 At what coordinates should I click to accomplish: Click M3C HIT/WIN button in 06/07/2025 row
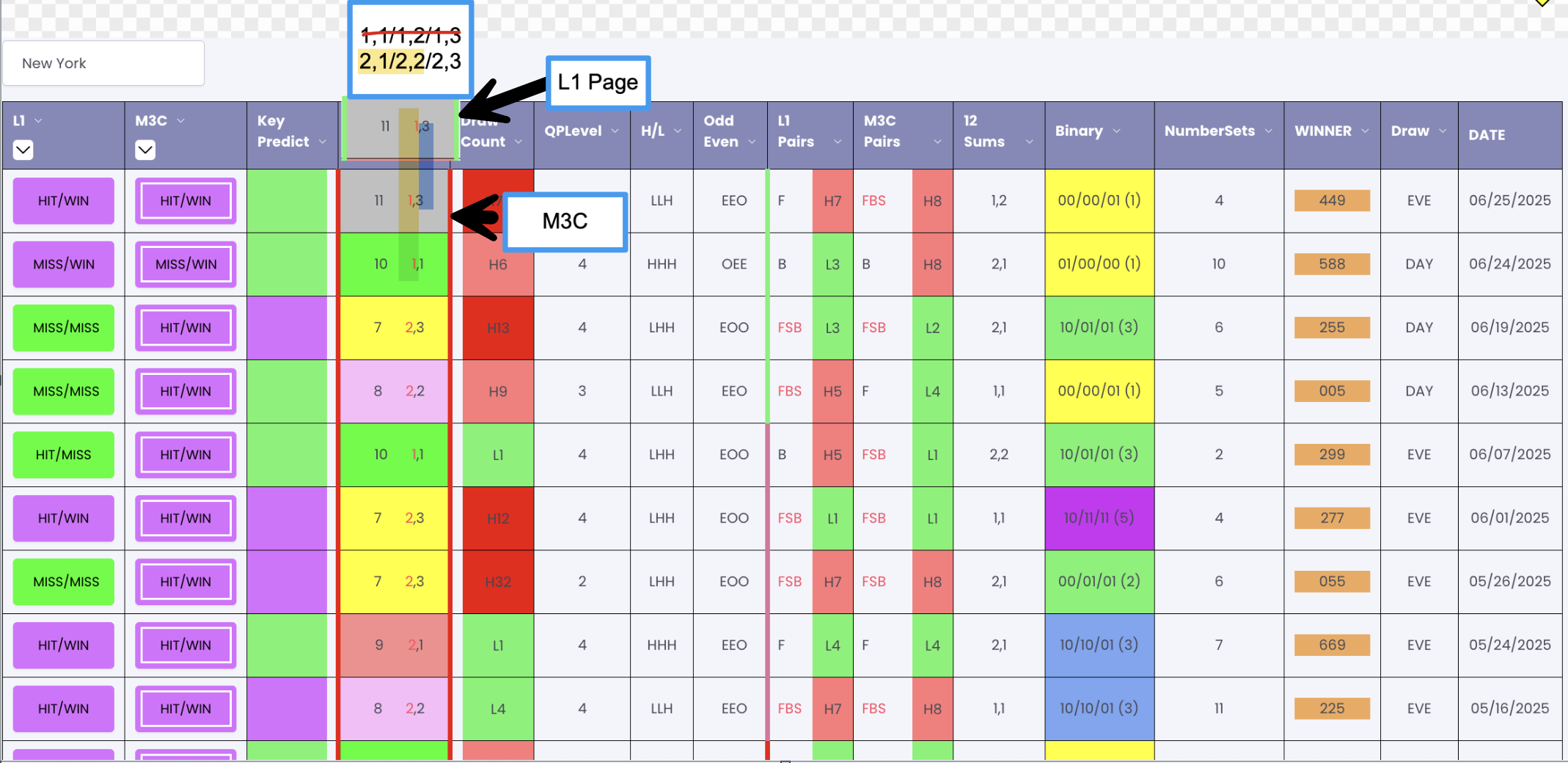(x=186, y=455)
